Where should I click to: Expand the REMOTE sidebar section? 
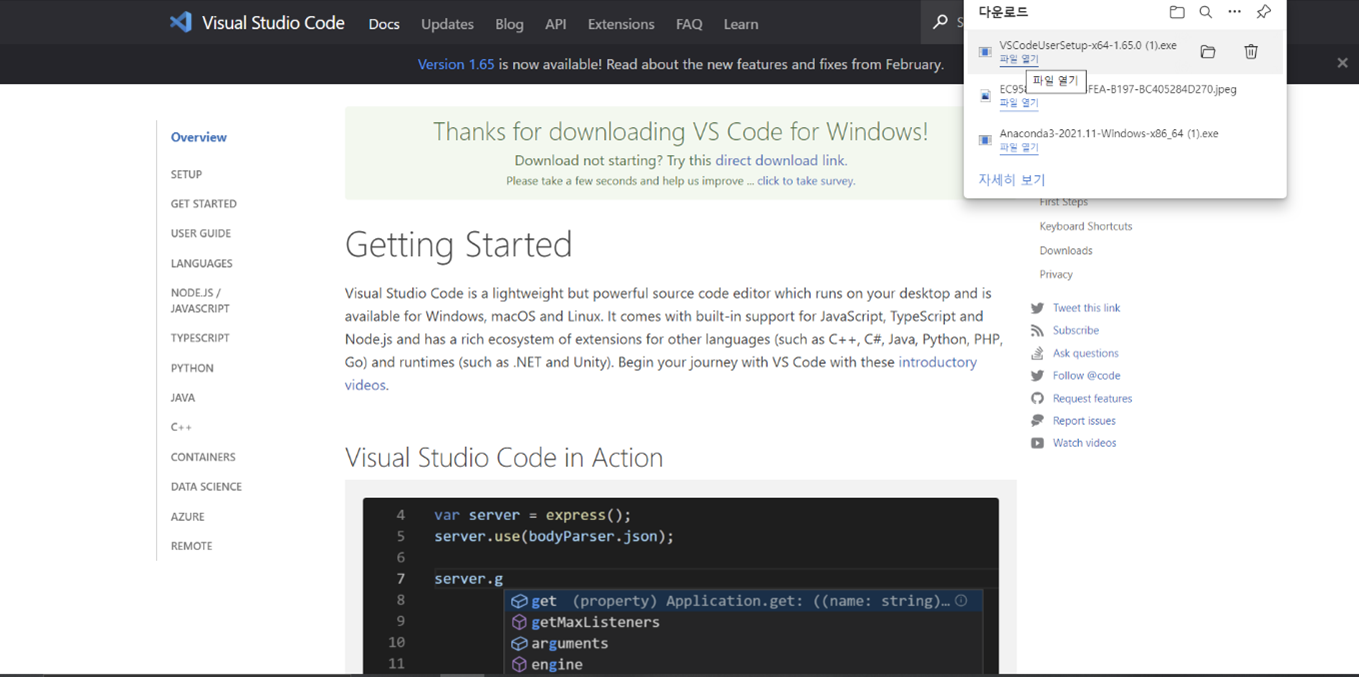[x=191, y=546]
